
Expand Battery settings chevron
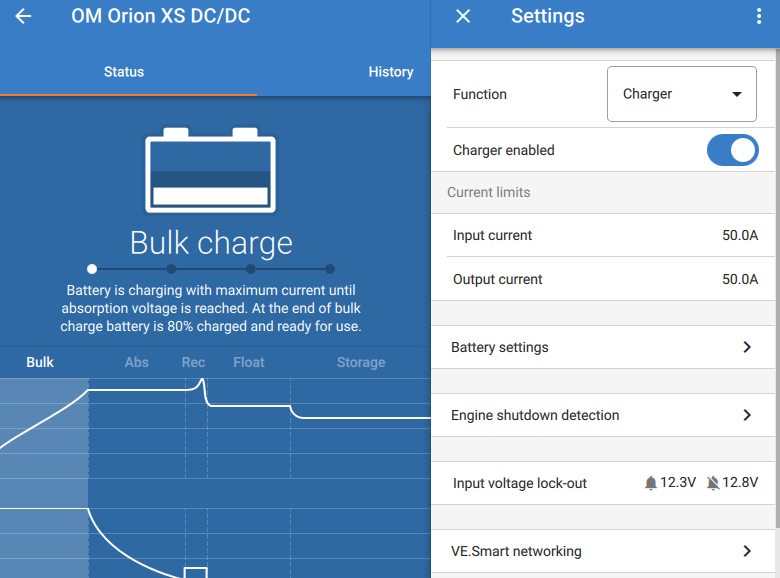click(747, 347)
